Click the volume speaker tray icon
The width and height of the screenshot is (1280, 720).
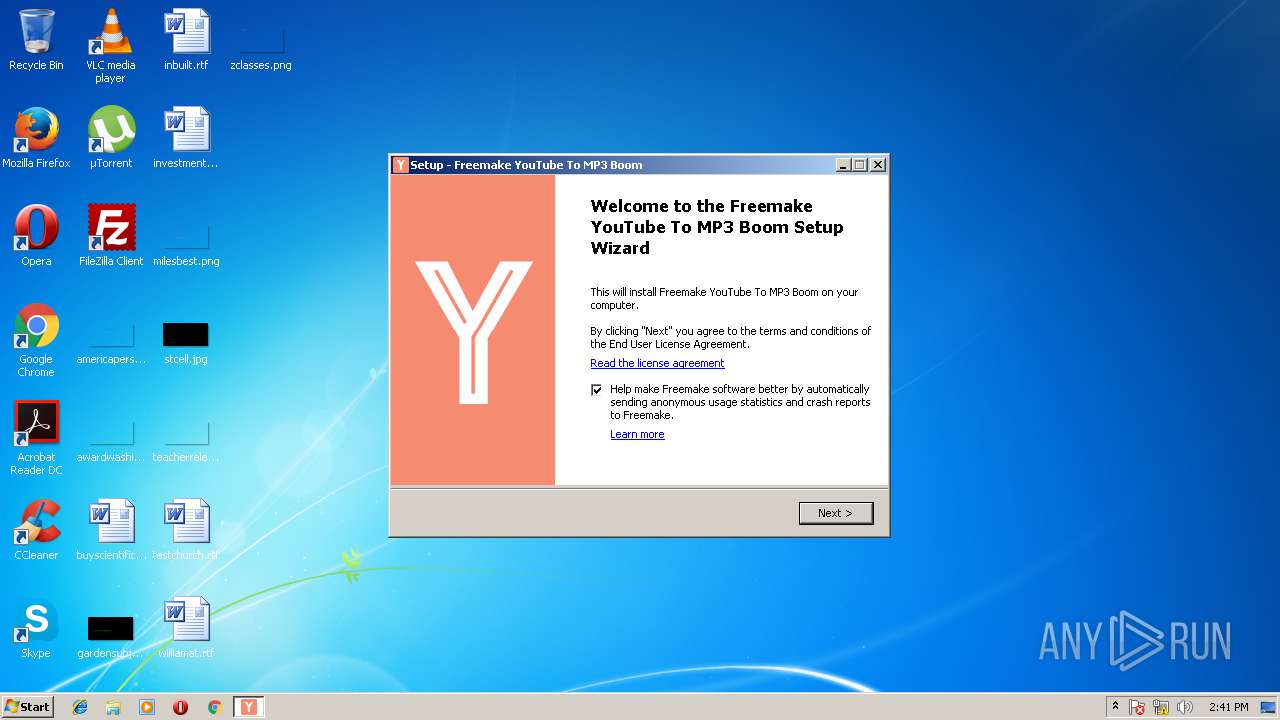coord(1185,707)
